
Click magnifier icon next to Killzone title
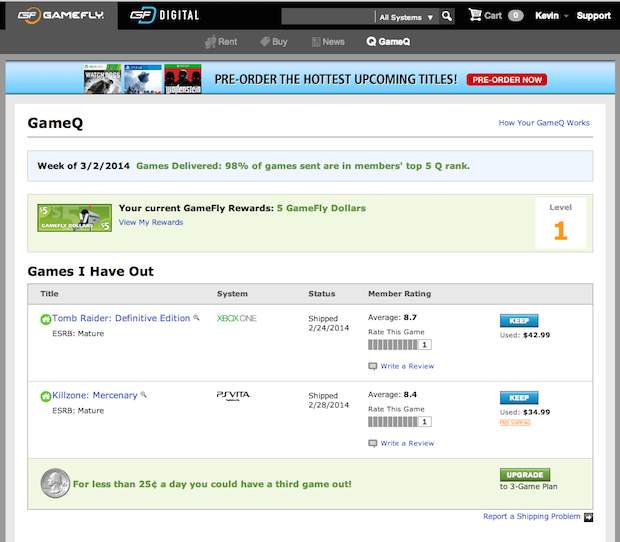[x=143, y=395]
